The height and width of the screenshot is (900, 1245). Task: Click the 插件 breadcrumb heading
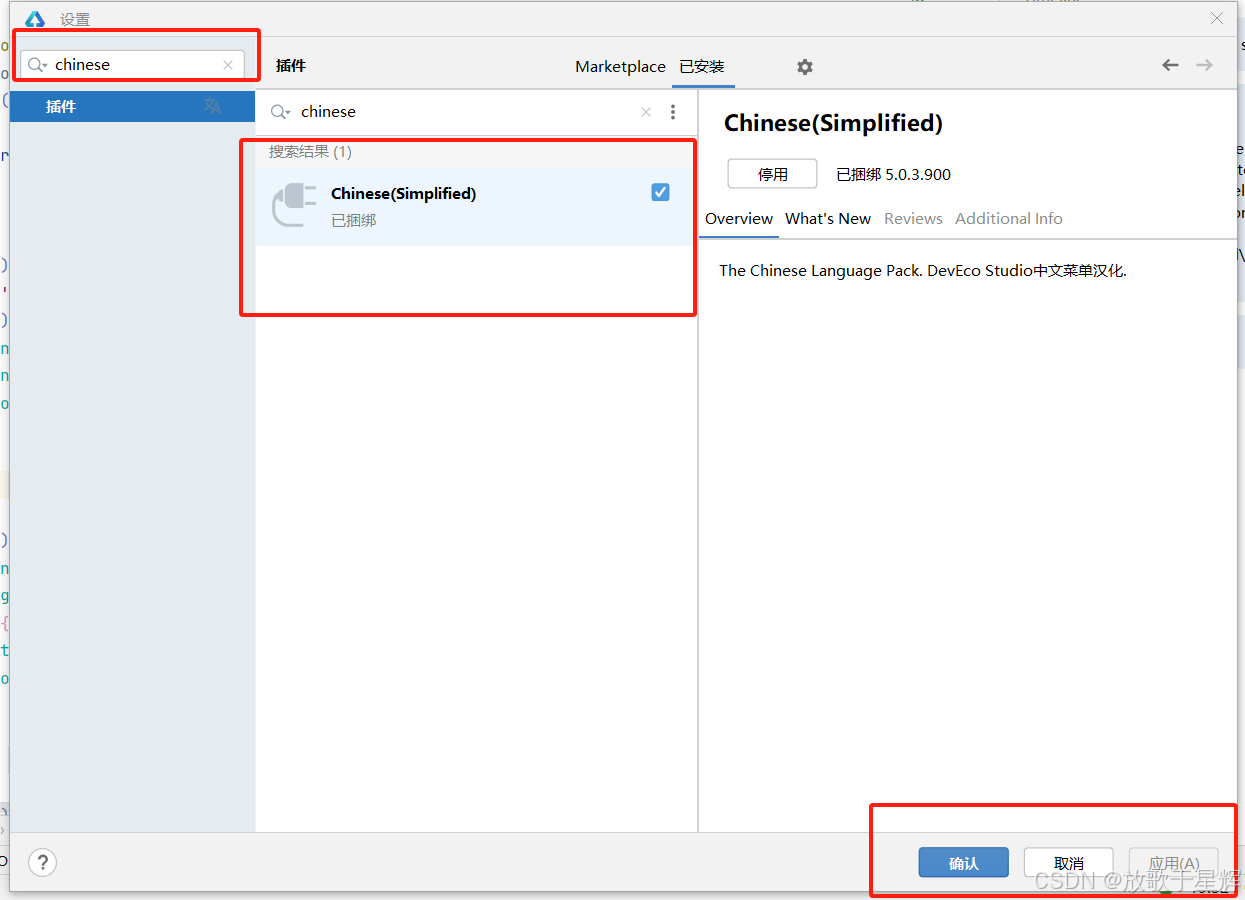(291, 66)
